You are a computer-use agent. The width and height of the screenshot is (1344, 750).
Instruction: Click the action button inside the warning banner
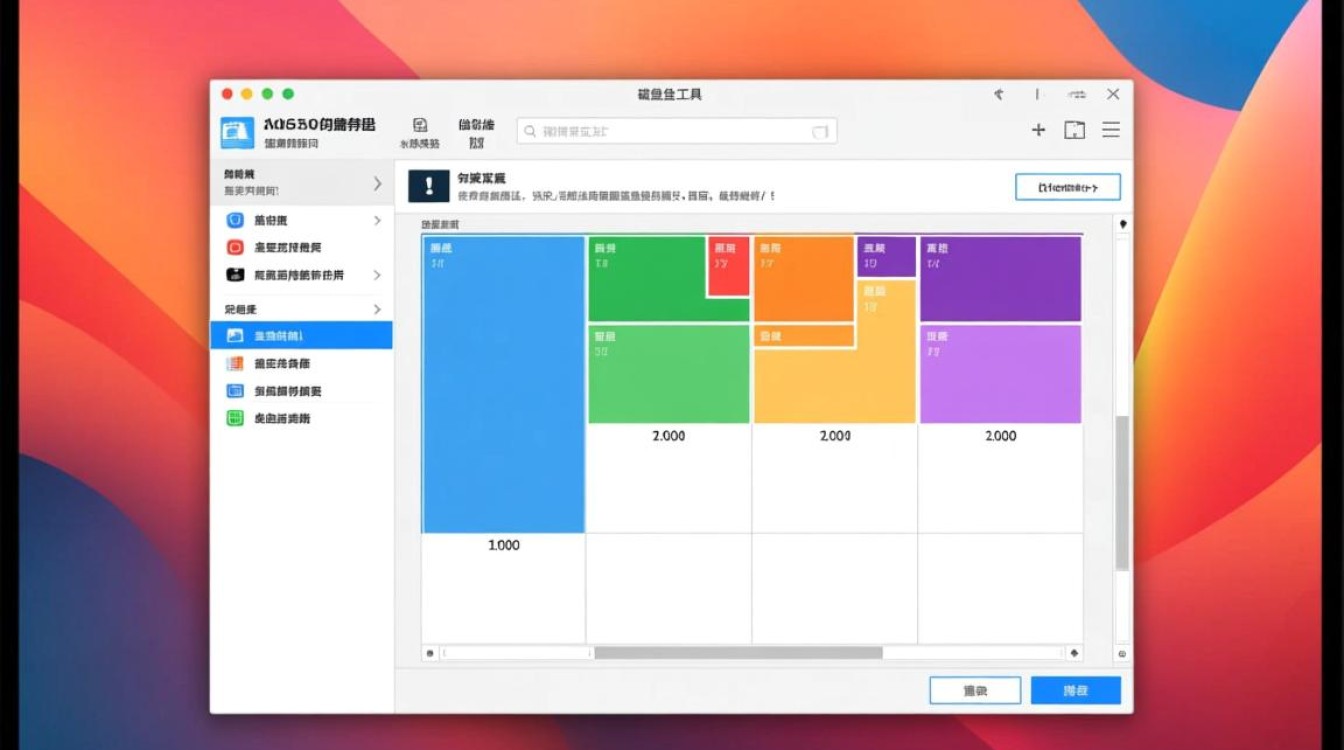coord(1067,186)
